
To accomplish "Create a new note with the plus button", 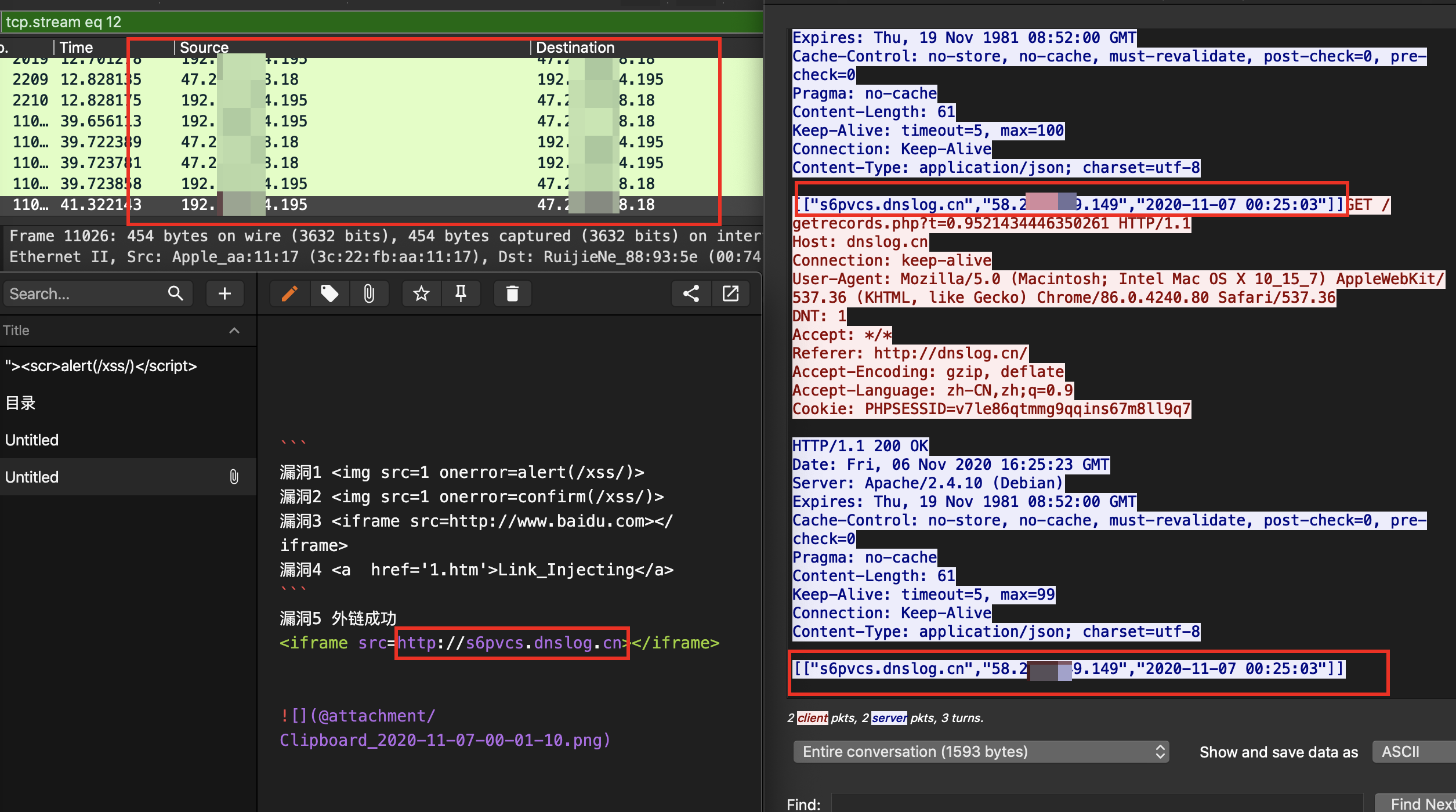I will coord(224,293).
